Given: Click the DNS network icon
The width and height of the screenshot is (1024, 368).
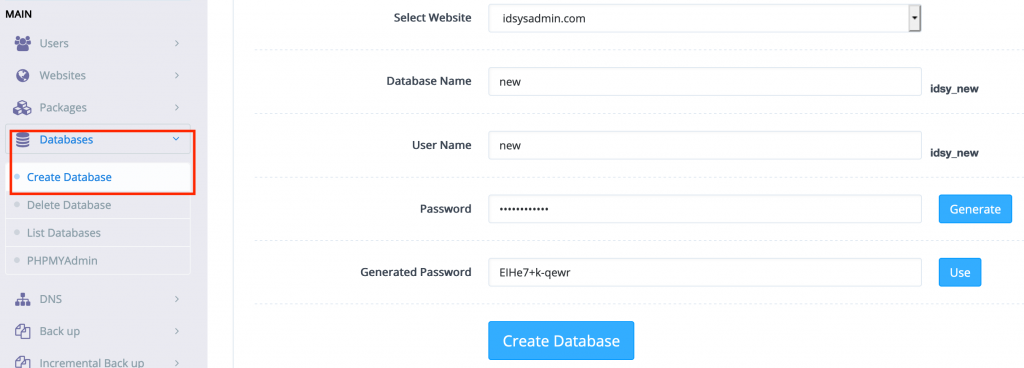Looking at the screenshot, I should (x=23, y=299).
